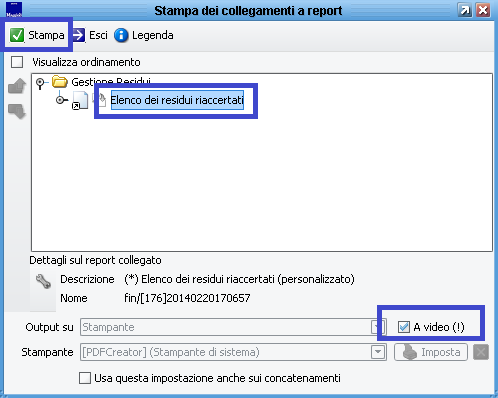The height and width of the screenshot is (398, 498).
Task: Open the Legenda info icon
Action: 121,35
